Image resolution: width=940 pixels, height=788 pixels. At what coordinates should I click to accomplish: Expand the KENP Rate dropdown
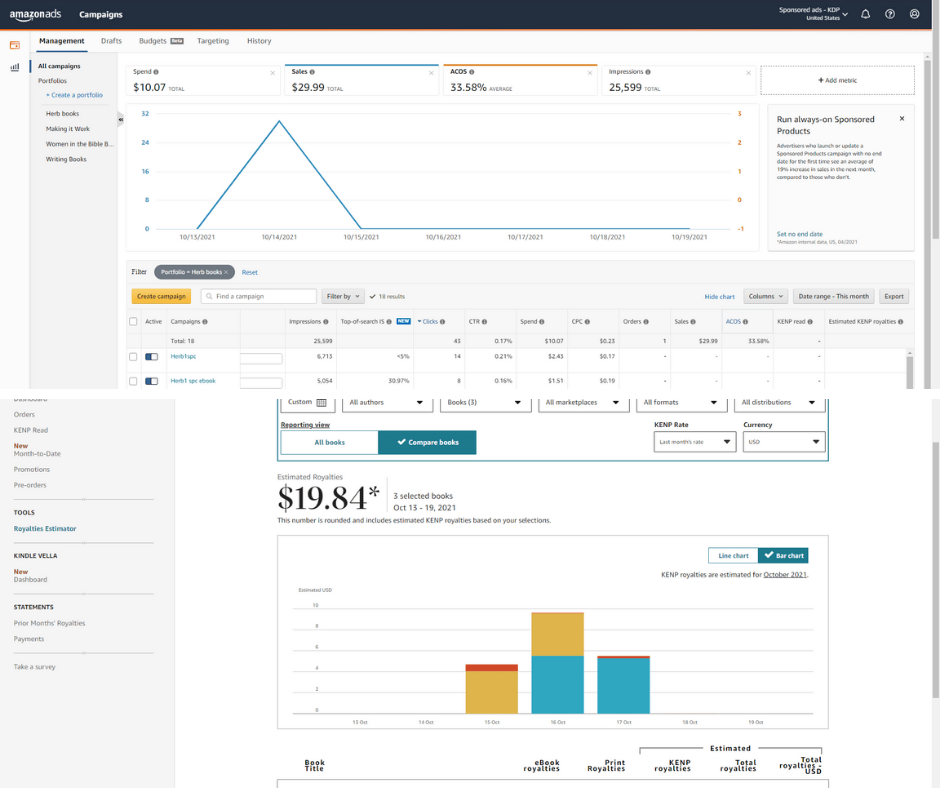694,442
